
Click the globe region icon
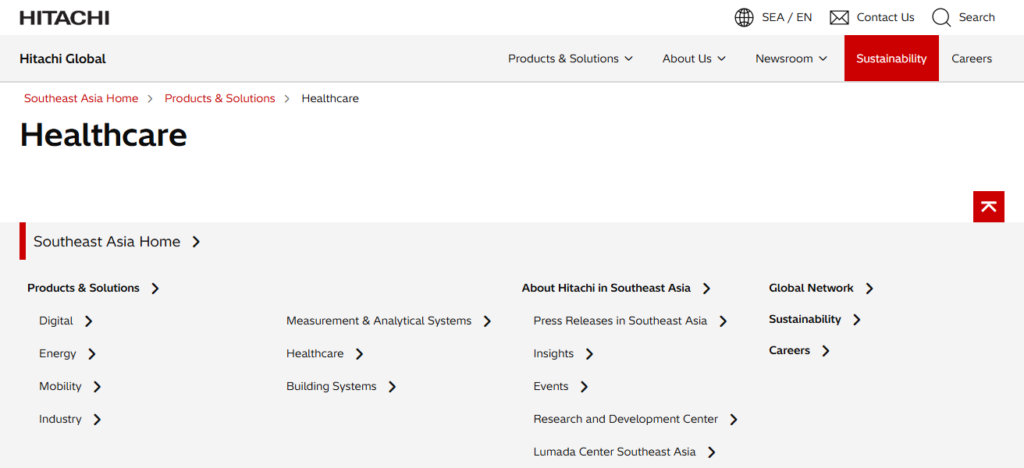coord(744,18)
